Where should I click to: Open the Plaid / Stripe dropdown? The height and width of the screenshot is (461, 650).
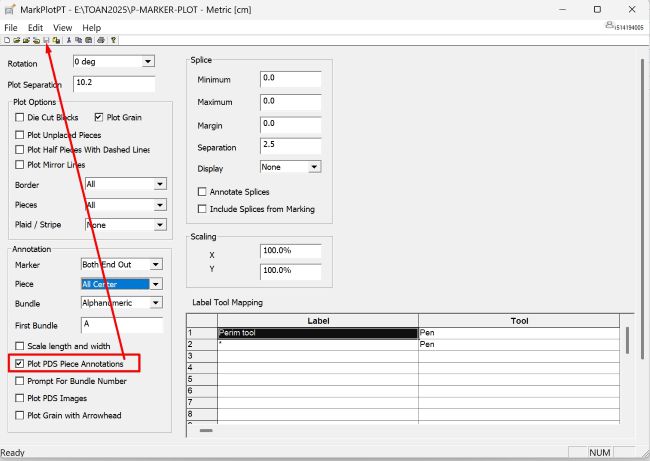point(160,225)
